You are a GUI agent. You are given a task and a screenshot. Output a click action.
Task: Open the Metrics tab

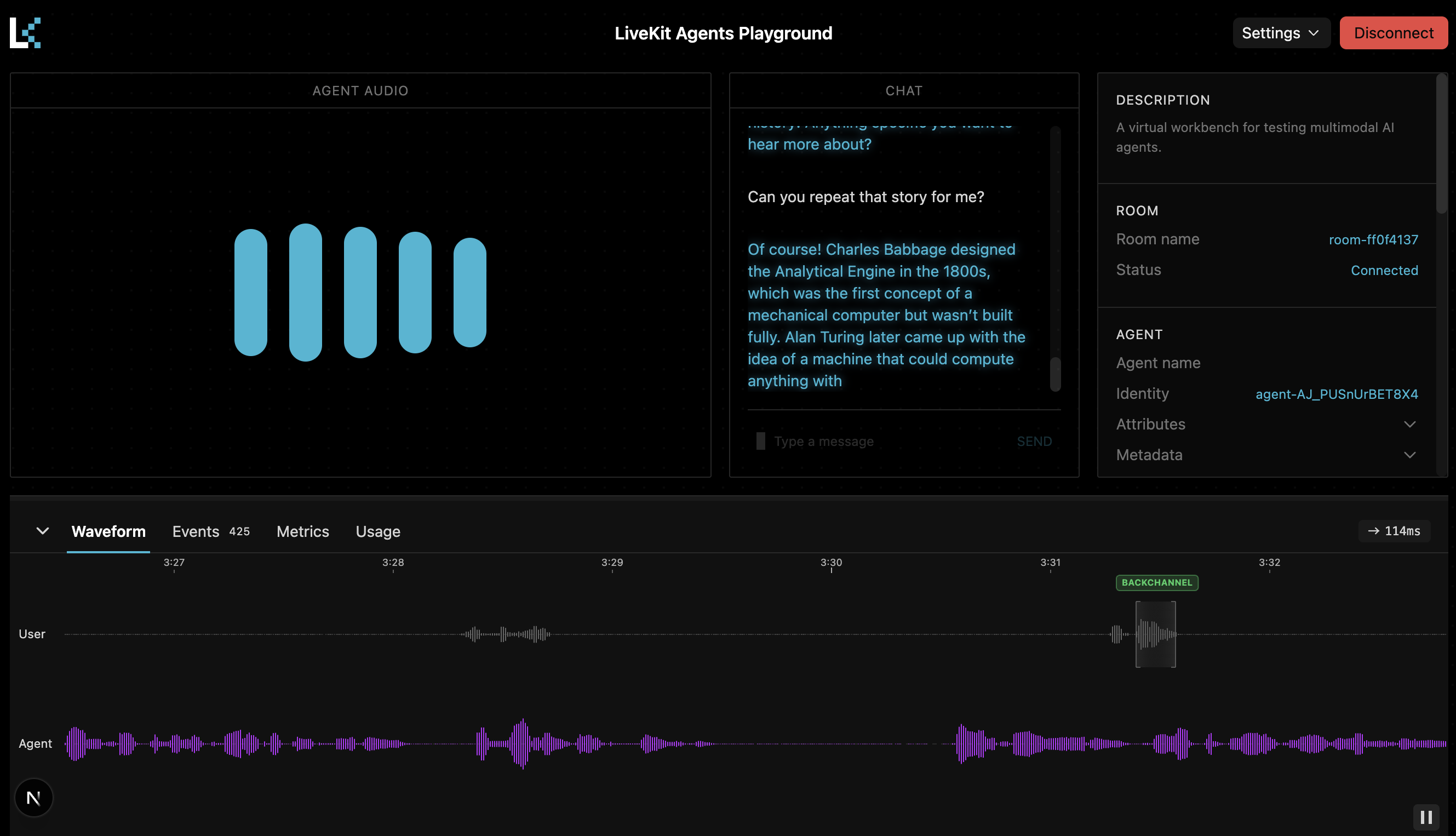(302, 532)
